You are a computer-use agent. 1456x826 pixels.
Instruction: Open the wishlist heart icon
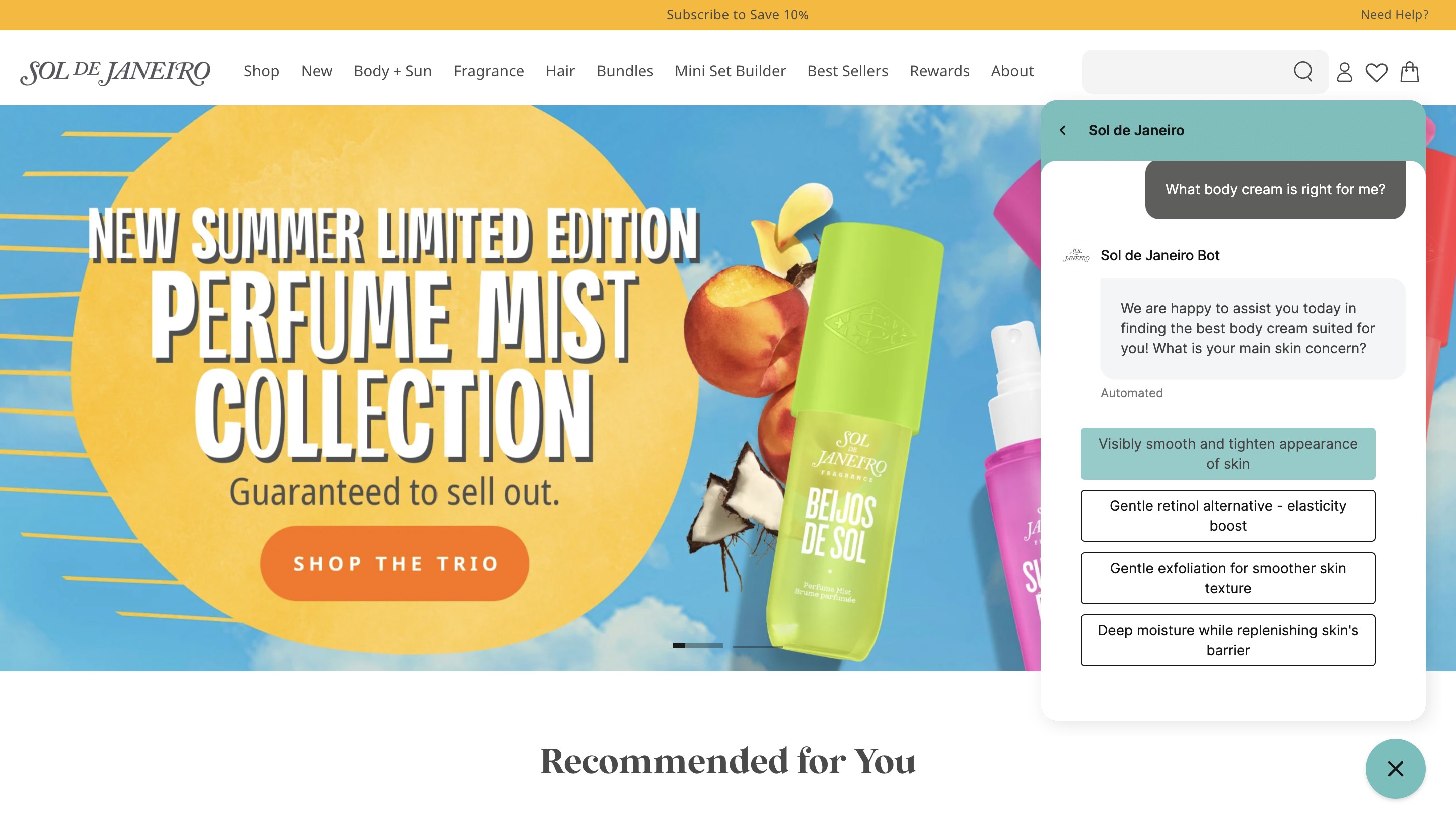click(1376, 72)
